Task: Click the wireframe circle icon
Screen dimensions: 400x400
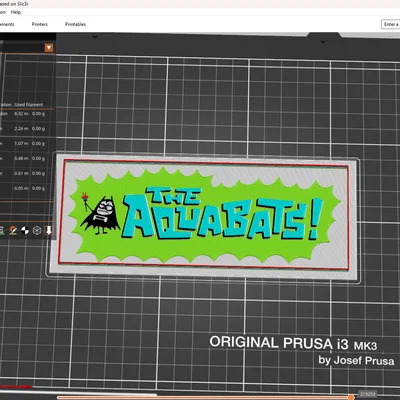Action: pyautogui.click(x=37, y=230)
